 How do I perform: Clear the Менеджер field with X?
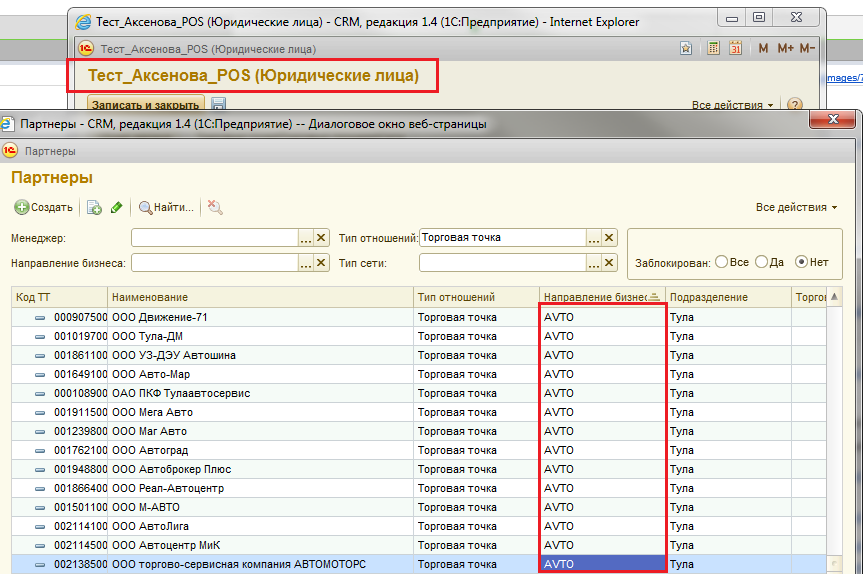click(x=321, y=238)
